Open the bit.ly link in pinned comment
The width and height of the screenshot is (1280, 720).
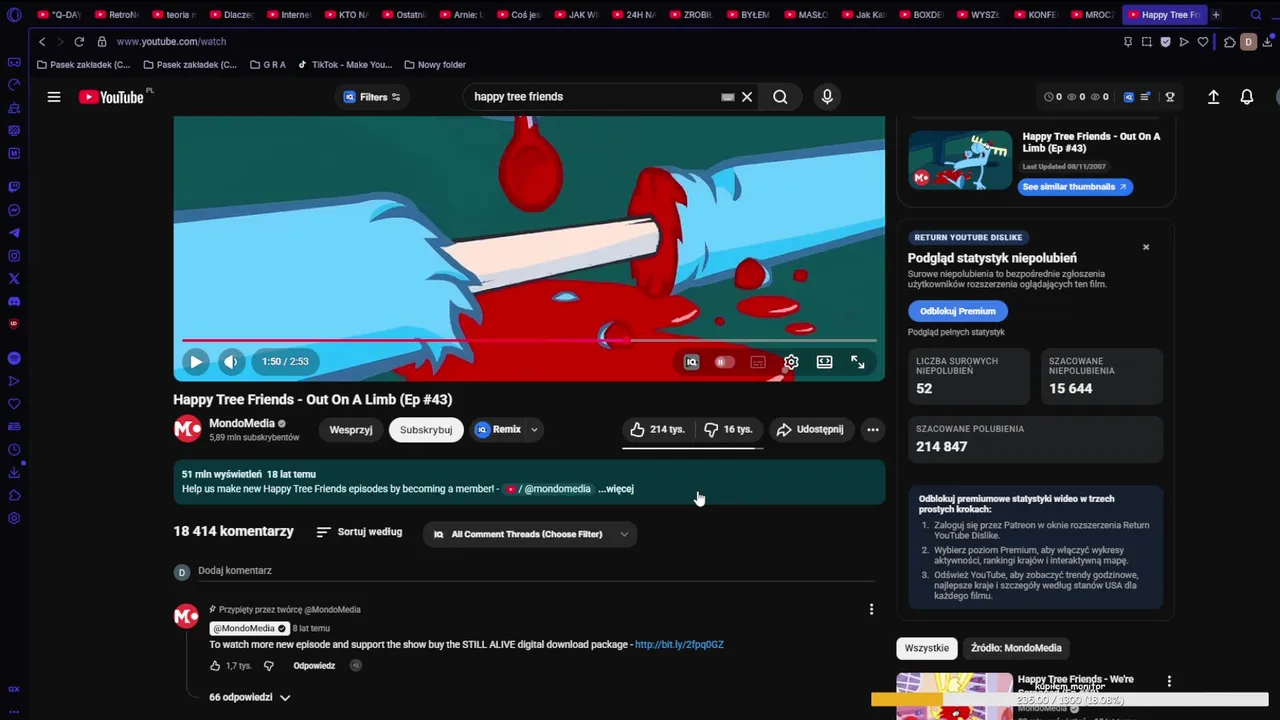point(679,645)
